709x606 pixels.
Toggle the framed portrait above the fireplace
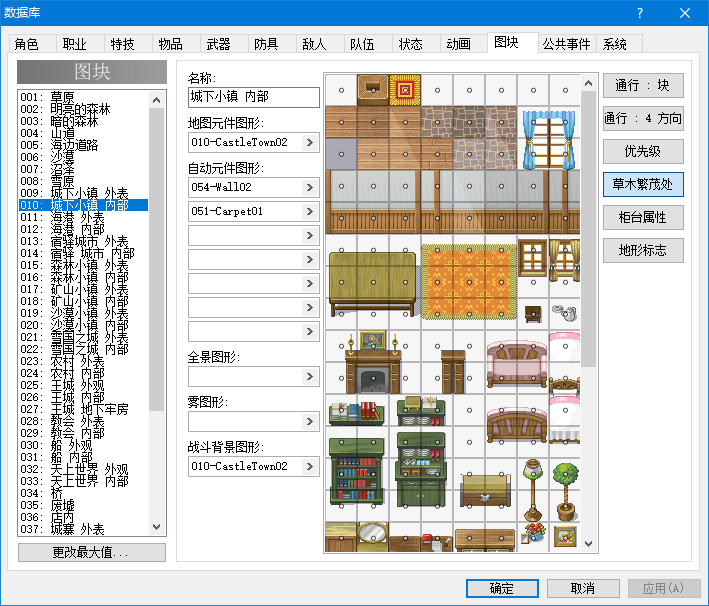click(373, 341)
